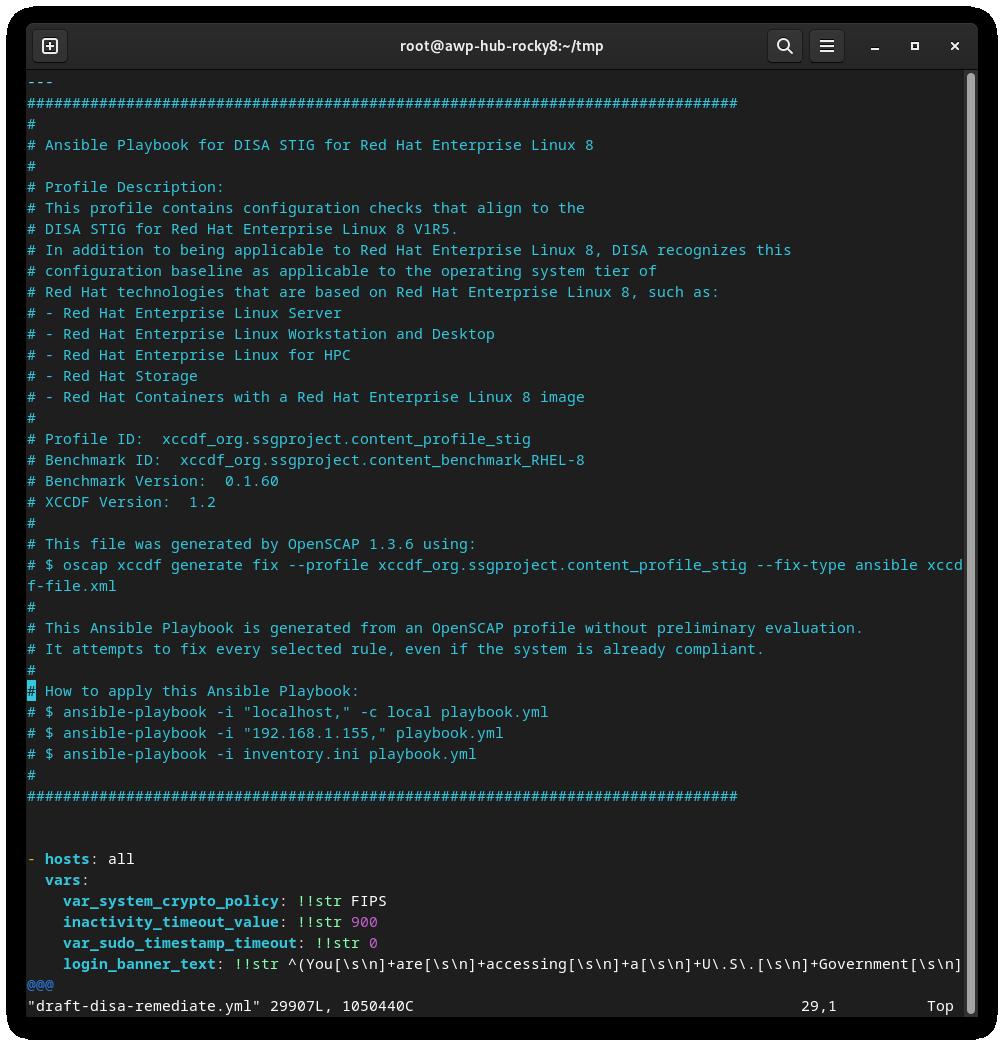Click the @@@ truncation marker

point(40,985)
